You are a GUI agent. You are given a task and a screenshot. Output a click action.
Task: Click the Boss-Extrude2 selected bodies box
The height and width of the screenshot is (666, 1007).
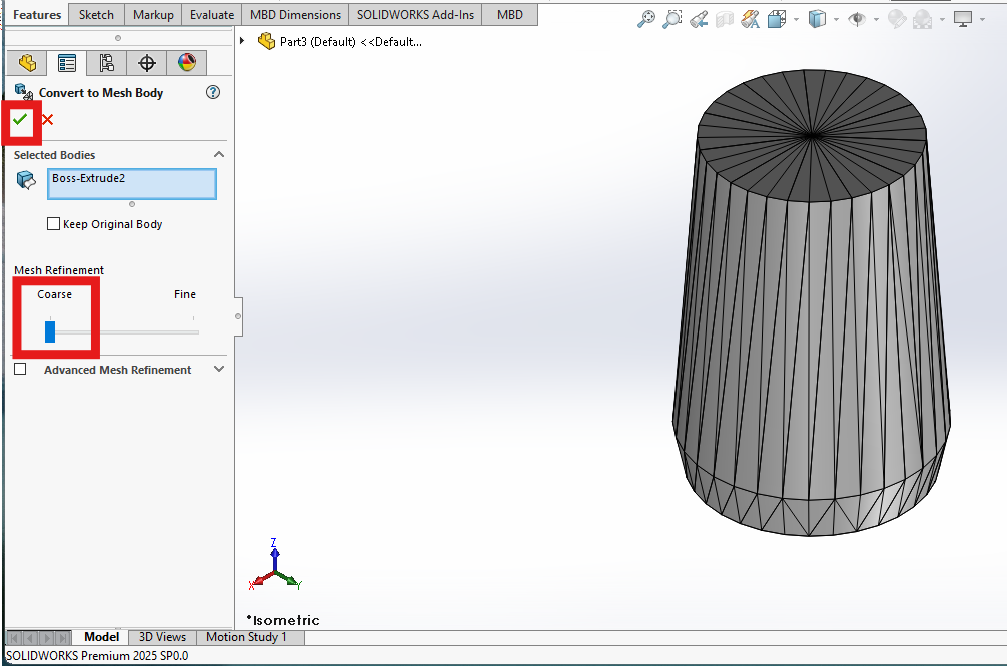point(132,184)
